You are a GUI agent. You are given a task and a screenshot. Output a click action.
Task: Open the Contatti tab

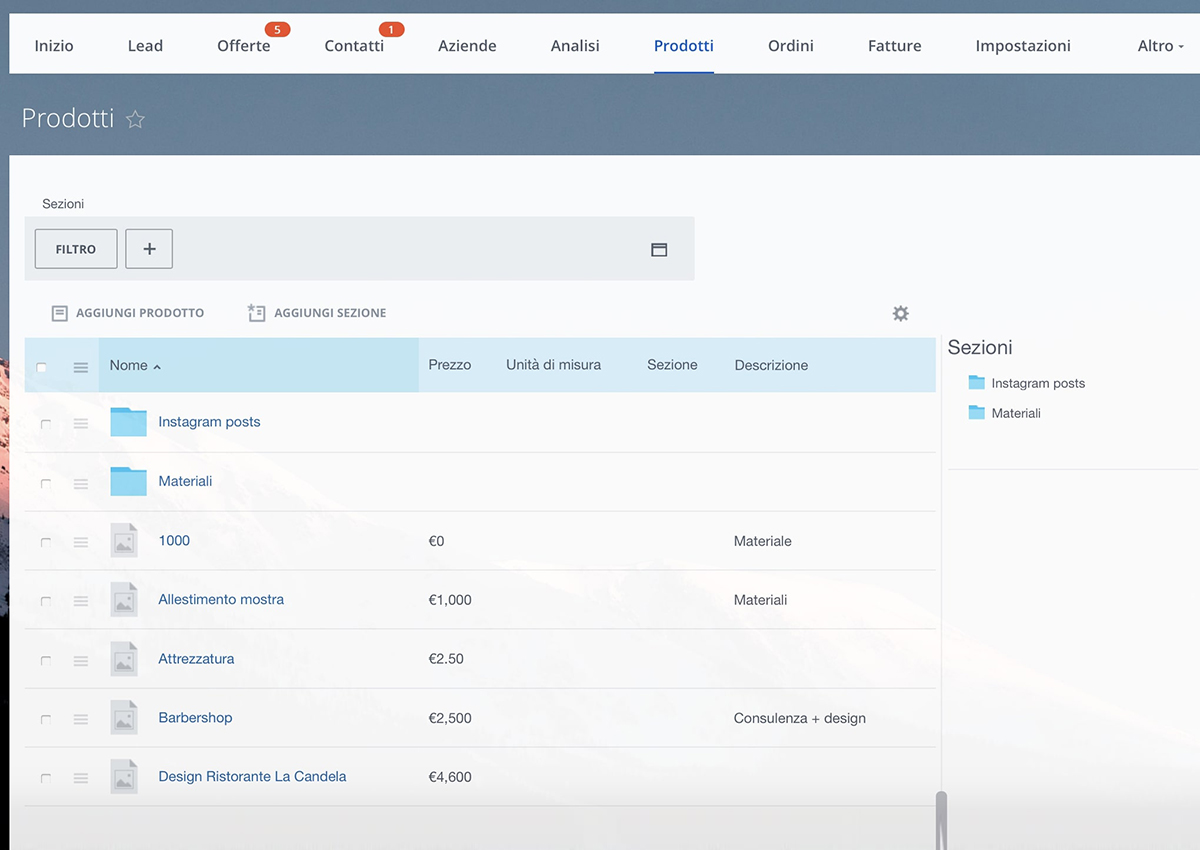tap(354, 46)
